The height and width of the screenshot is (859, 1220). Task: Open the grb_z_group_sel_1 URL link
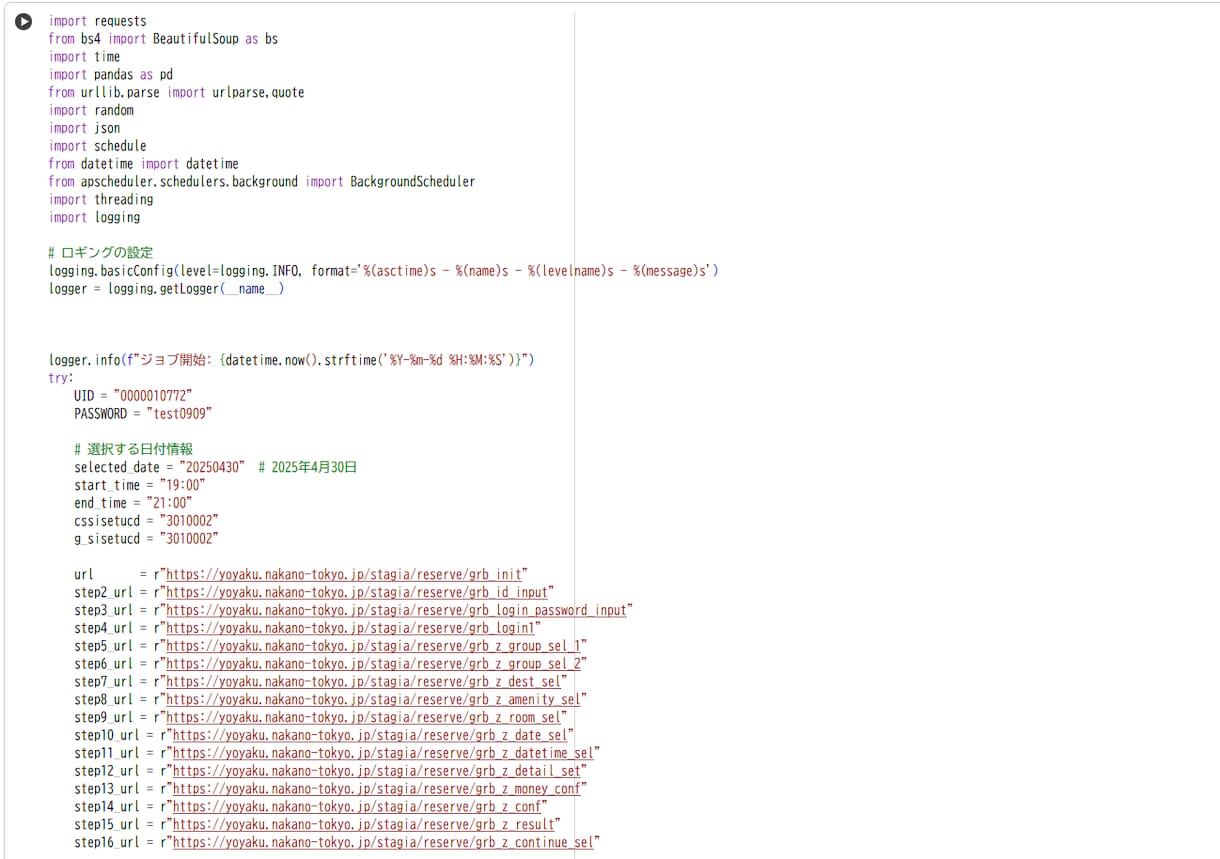[x=373, y=646]
